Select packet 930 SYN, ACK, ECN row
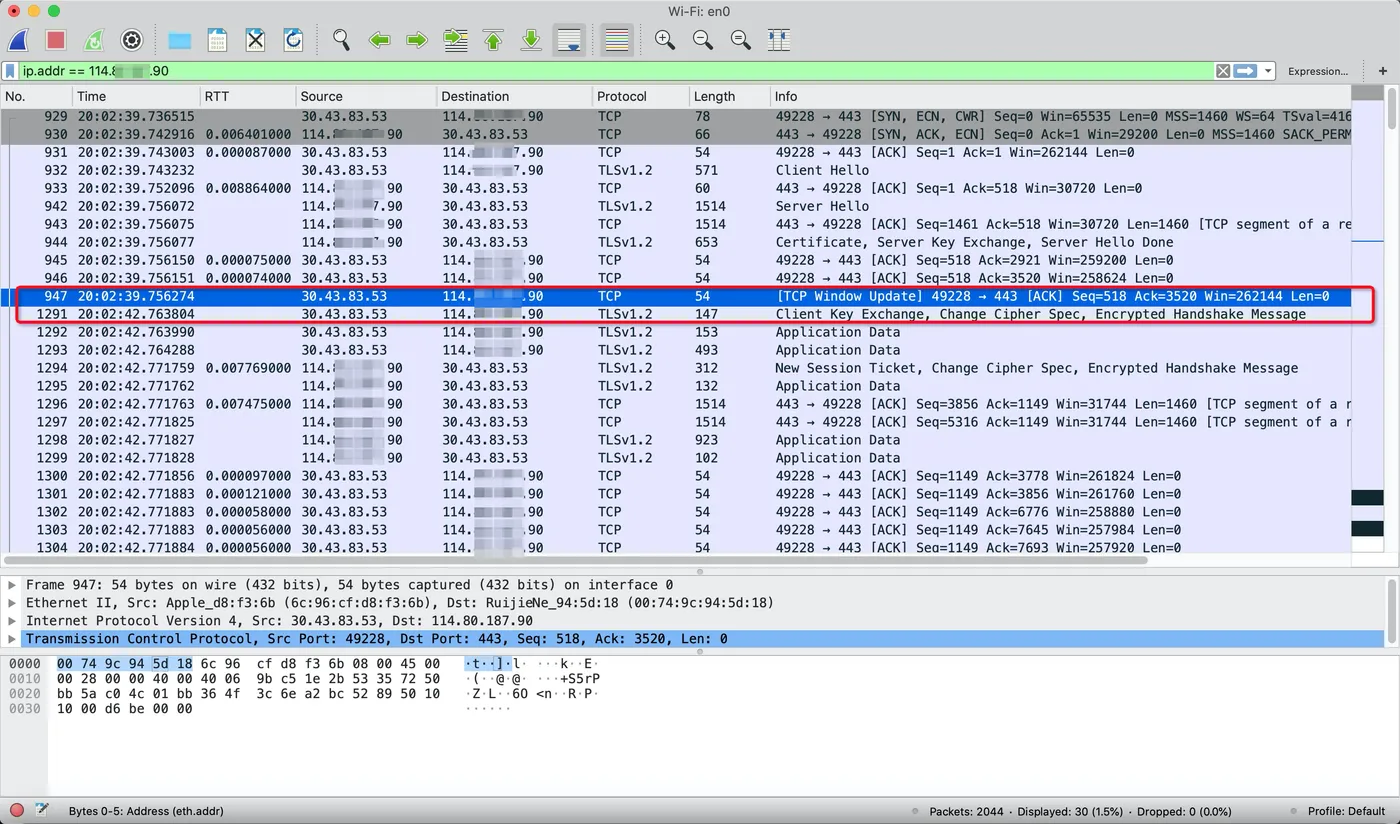The height and width of the screenshot is (824, 1400). click(x=676, y=134)
